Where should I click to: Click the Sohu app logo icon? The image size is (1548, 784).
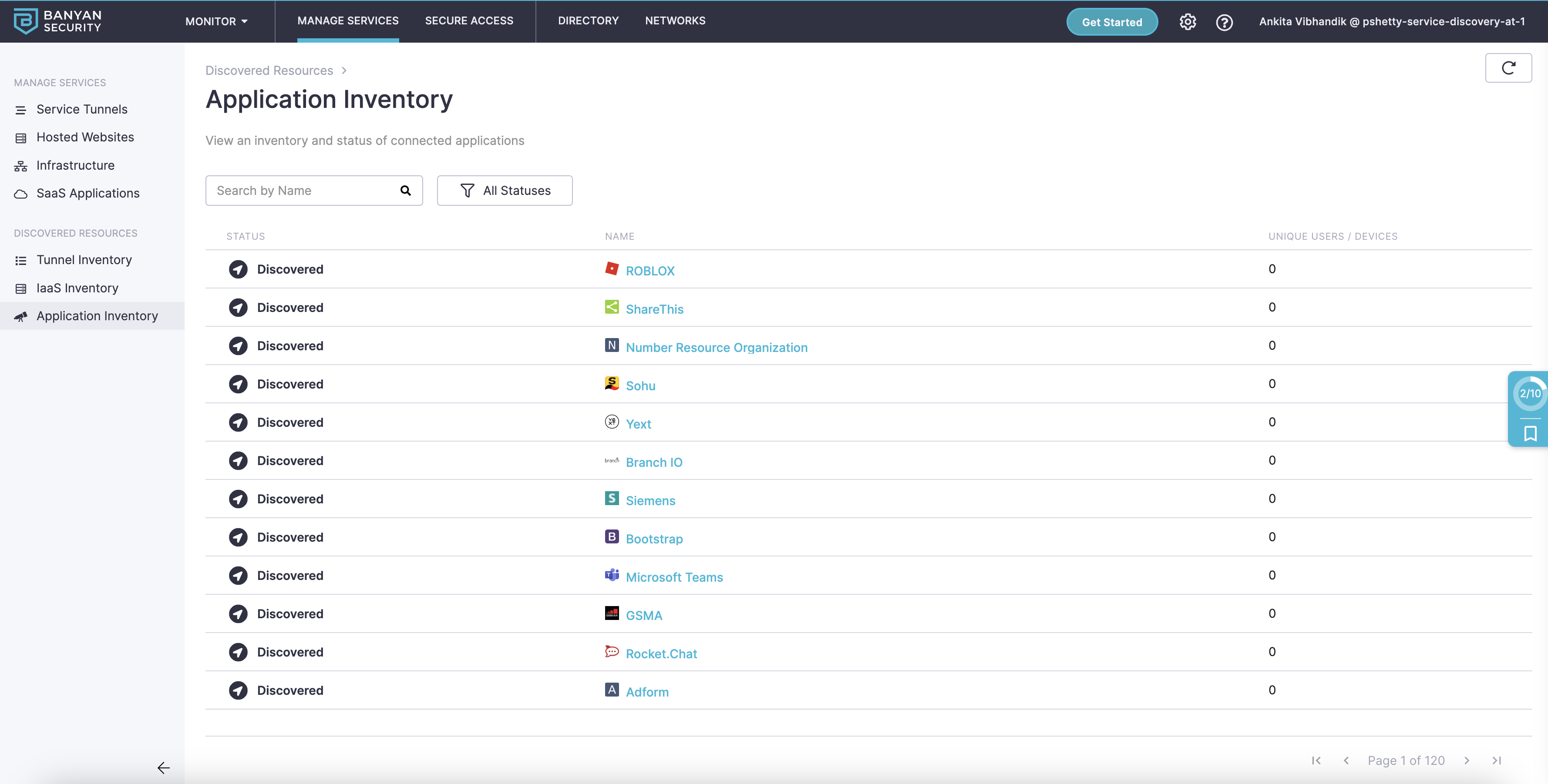point(612,383)
